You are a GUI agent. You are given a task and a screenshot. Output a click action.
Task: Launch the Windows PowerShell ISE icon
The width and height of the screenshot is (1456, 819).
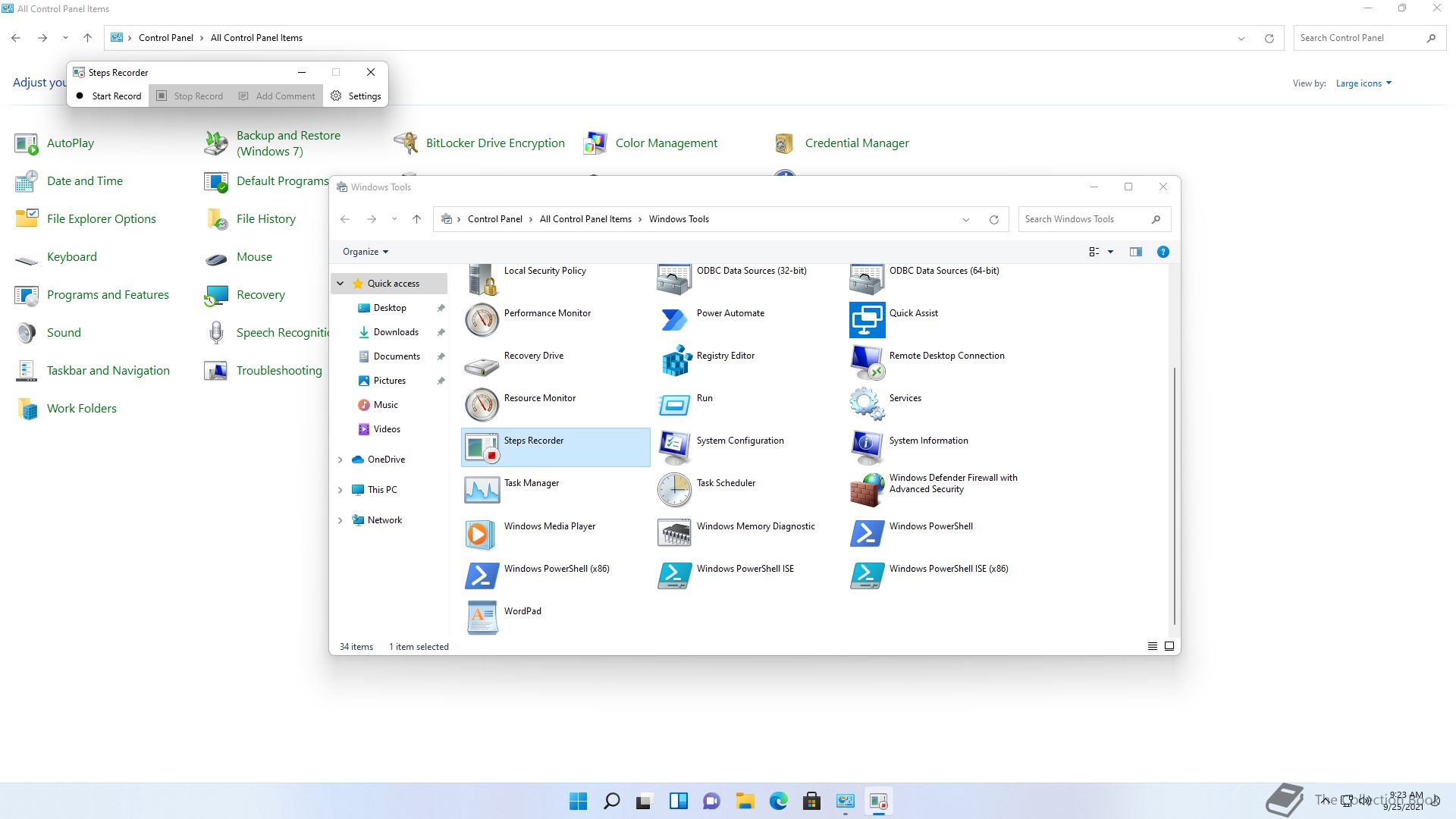point(674,576)
